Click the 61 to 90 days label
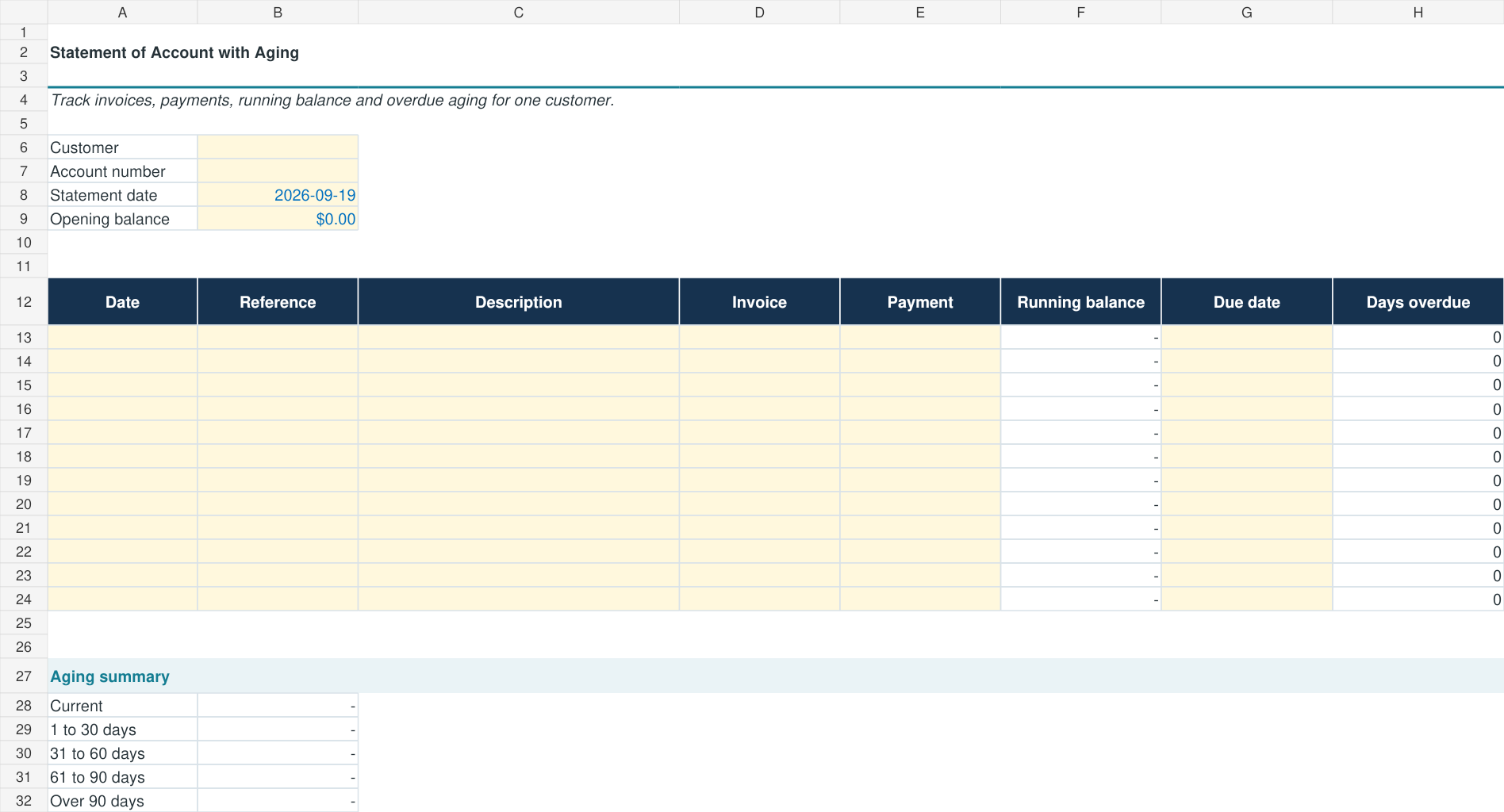The height and width of the screenshot is (812, 1504). click(98, 777)
